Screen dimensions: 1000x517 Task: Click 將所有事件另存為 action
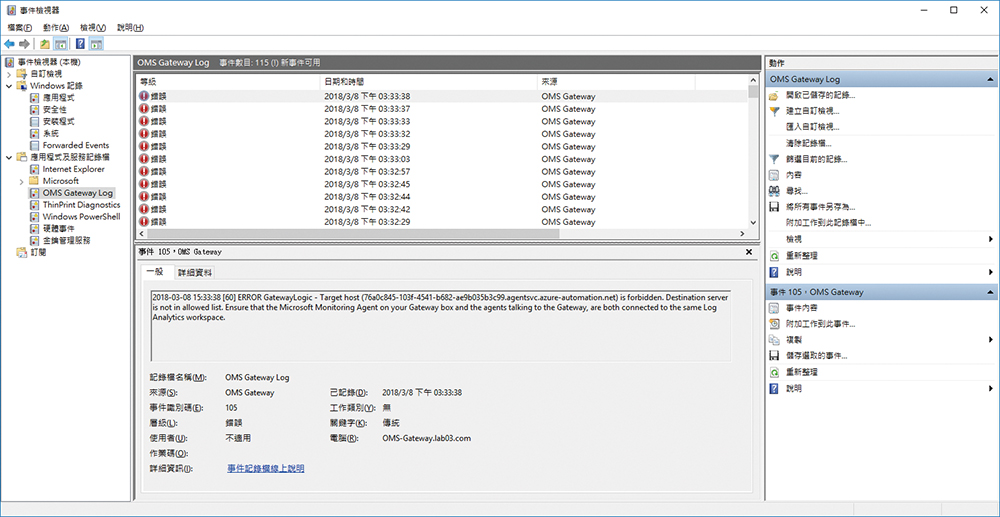tap(821, 207)
